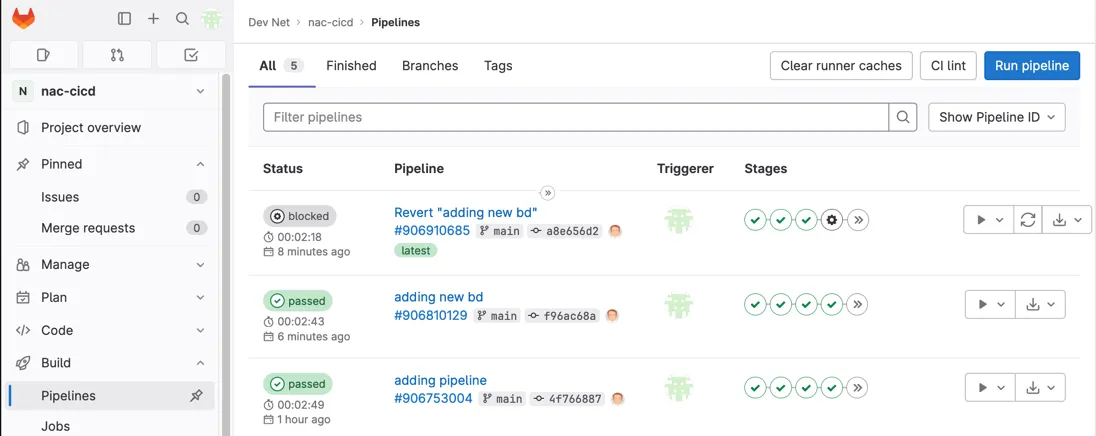Click the sidebar vertical scrollbar

coord(226,252)
